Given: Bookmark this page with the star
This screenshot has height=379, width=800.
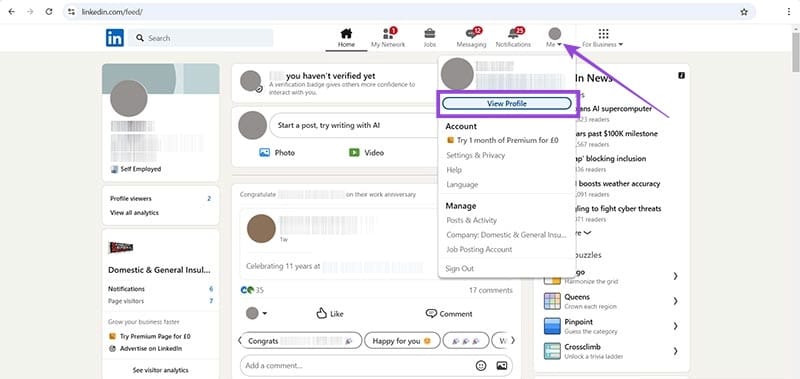Looking at the screenshot, I should click(744, 12).
